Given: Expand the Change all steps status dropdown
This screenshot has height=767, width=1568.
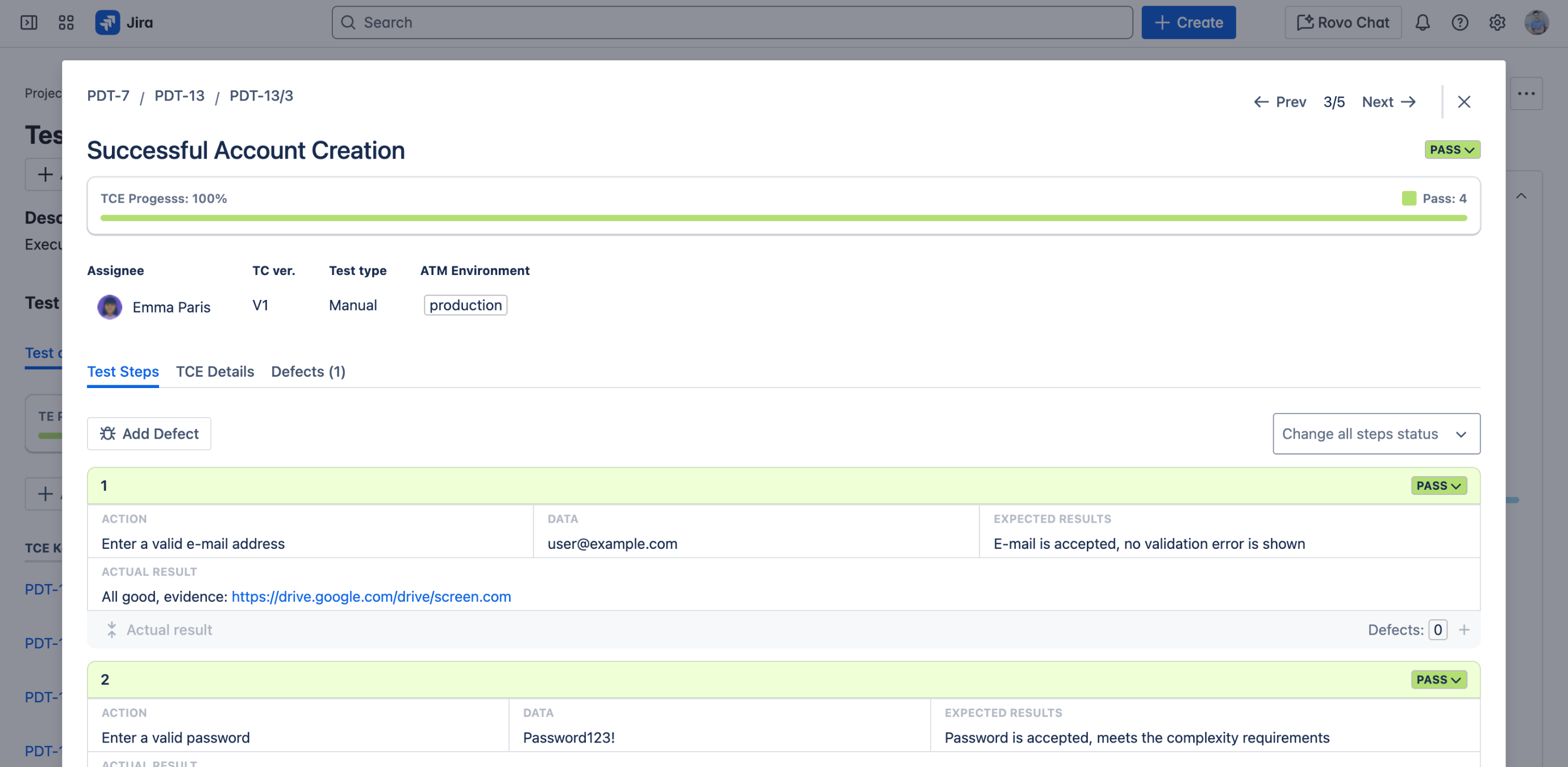Looking at the screenshot, I should tap(1375, 433).
